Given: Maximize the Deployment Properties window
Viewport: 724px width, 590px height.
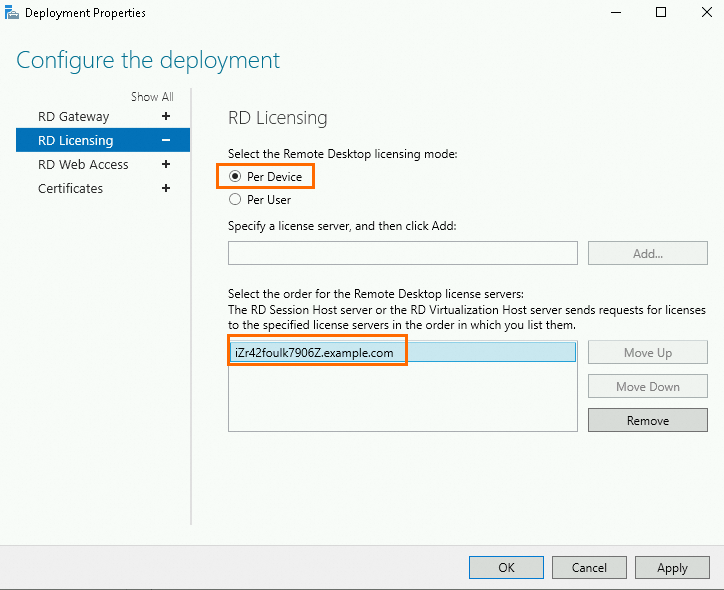Looking at the screenshot, I should (x=661, y=12).
